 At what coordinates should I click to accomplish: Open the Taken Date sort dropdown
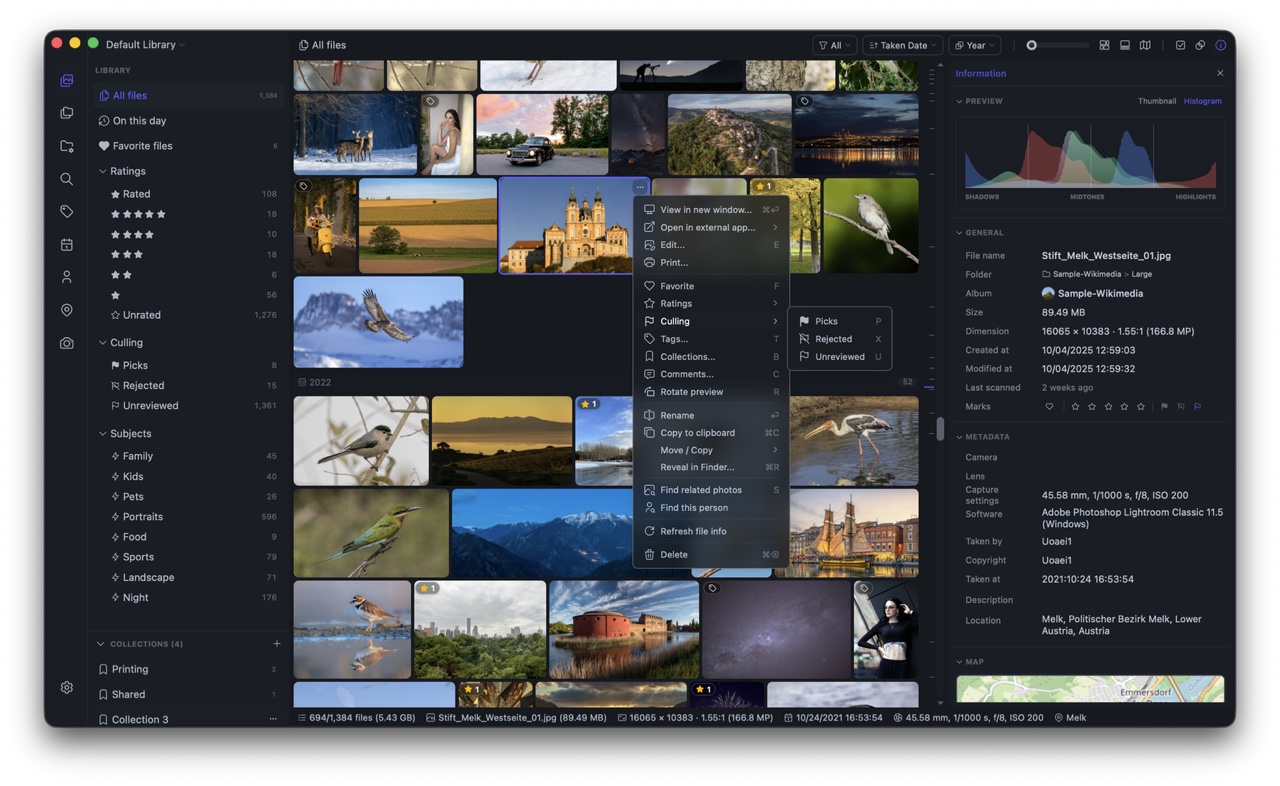tap(903, 45)
